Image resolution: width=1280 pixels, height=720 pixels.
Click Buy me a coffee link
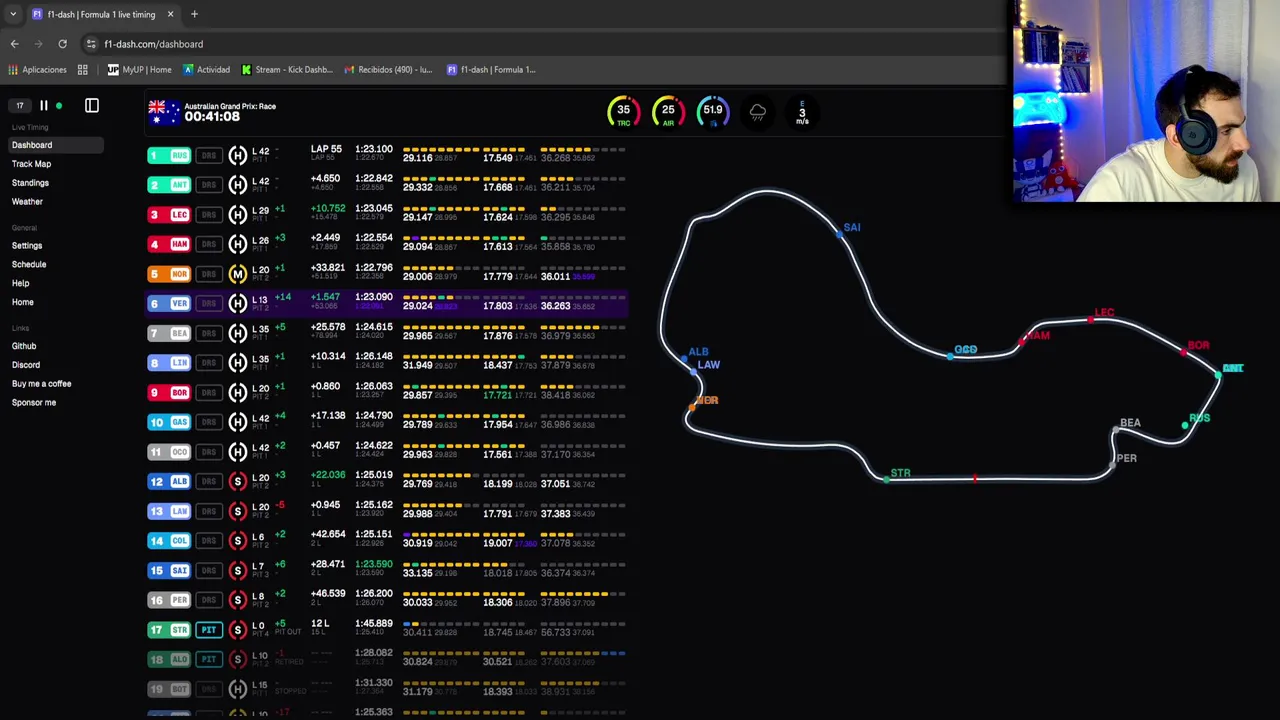(x=41, y=384)
